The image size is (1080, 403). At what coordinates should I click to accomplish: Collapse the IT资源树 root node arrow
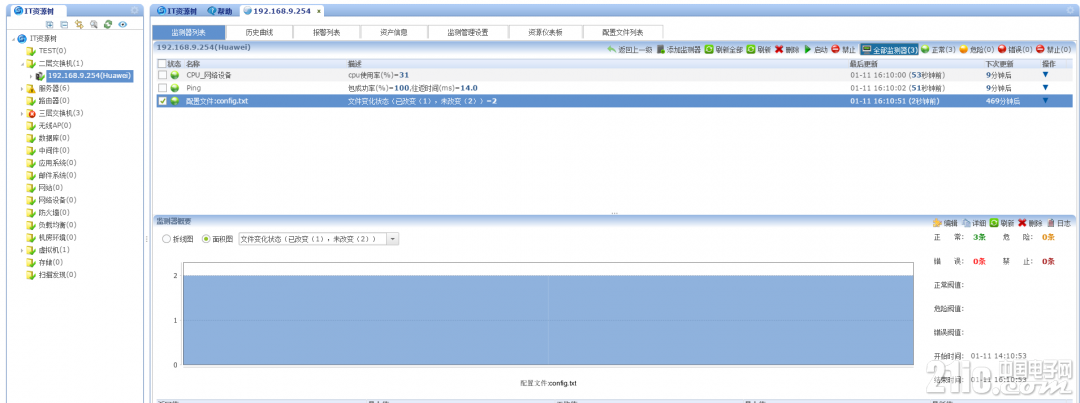[x=13, y=39]
